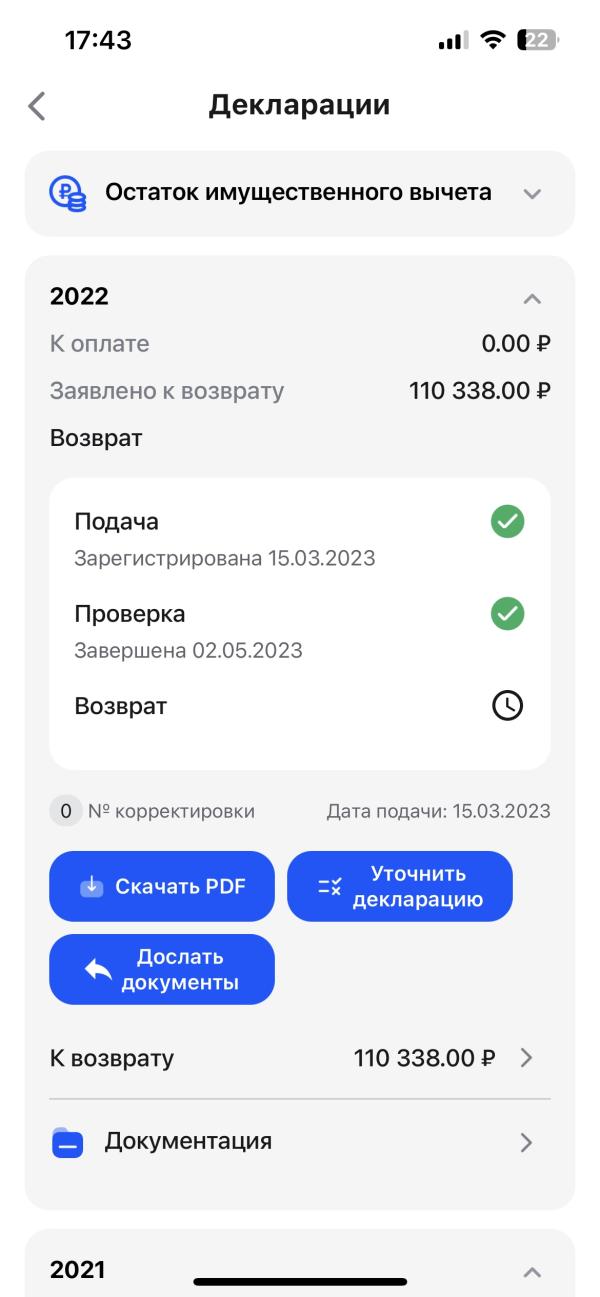600x1297 pixels.
Task: Tap the blue folder icon beside Документация
Action: pos(68,1142)
